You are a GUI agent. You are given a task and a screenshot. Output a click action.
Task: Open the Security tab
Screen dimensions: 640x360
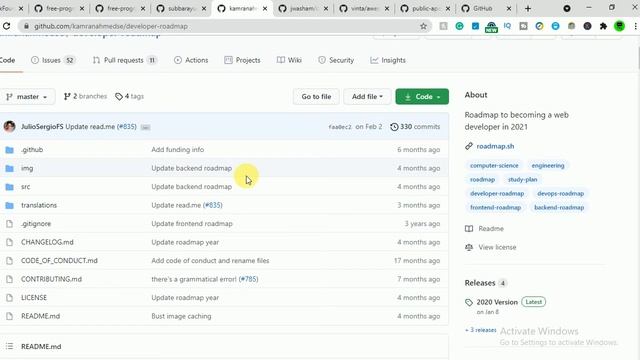click(336, 60)
